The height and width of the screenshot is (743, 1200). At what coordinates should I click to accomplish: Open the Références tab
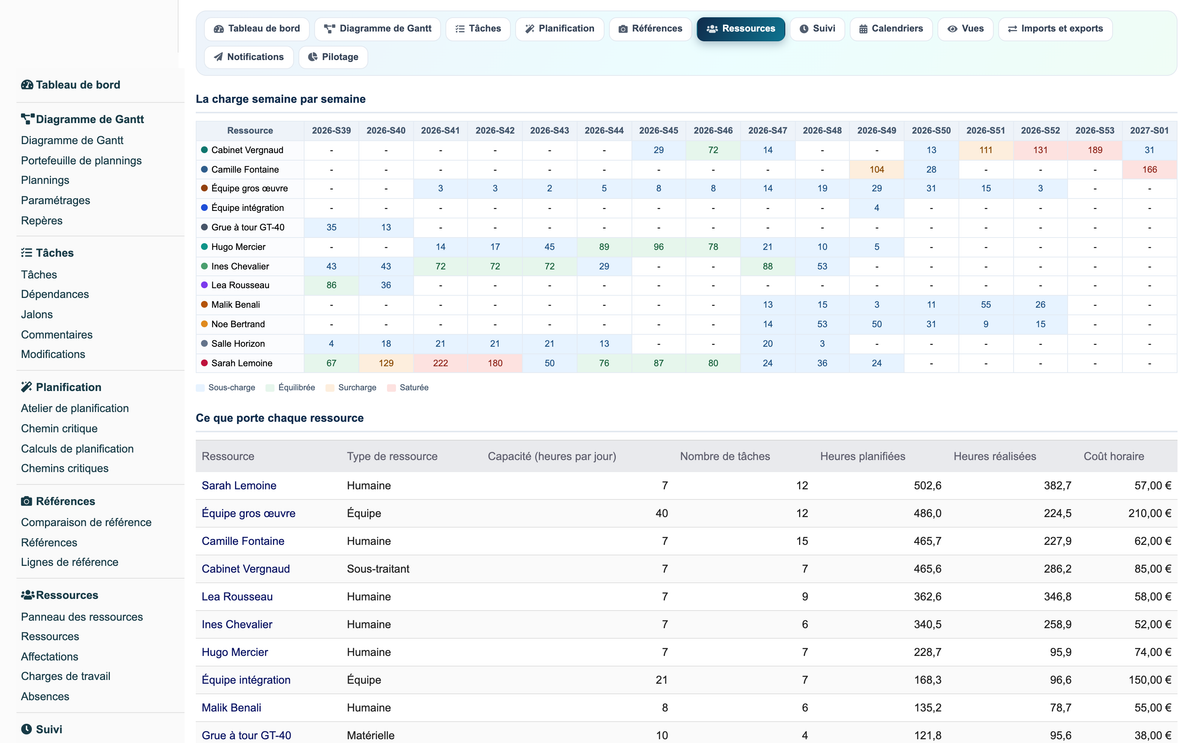650,29
